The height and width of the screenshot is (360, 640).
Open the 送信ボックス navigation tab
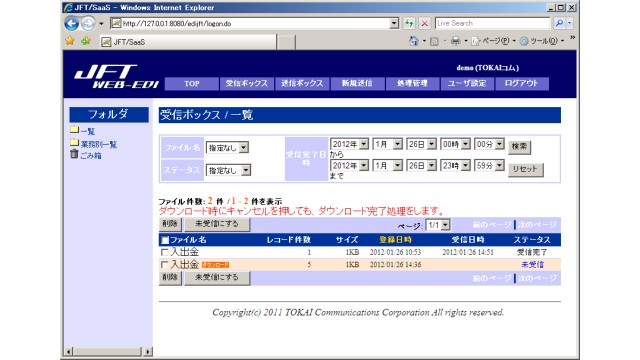point(302,84)
